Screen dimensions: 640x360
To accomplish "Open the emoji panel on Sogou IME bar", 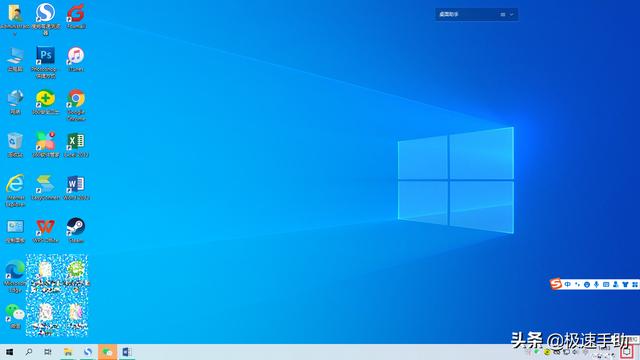I will tap(587, 284).
